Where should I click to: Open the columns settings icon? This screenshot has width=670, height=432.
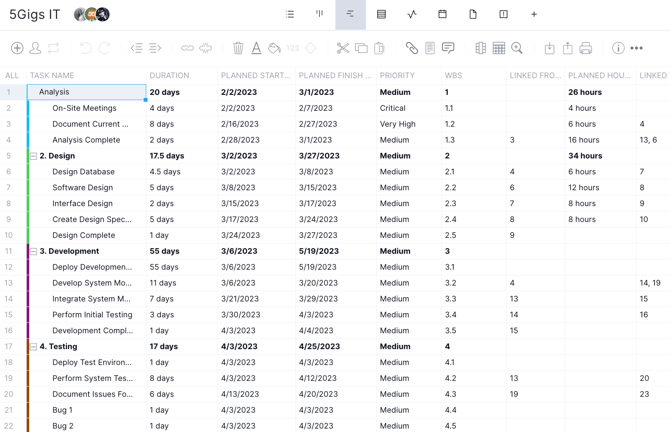(x=480, y=48)
